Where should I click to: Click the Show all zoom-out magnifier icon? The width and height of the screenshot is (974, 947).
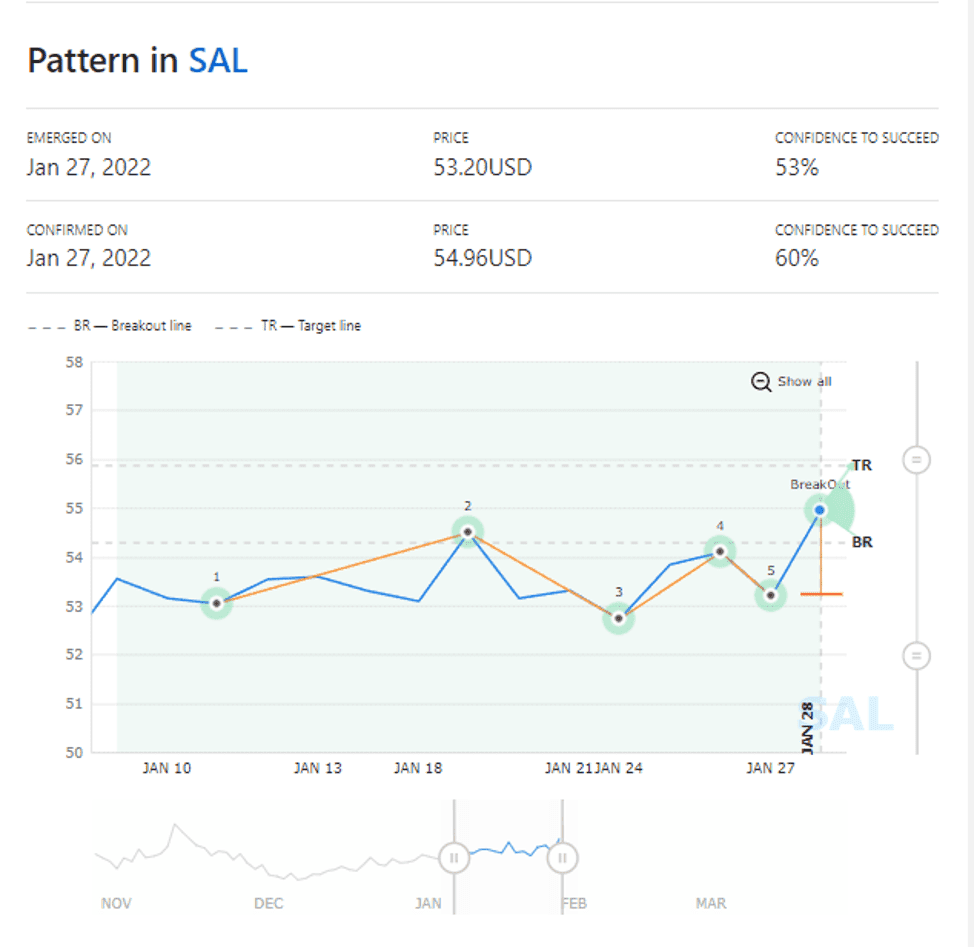tap(761, 381)
